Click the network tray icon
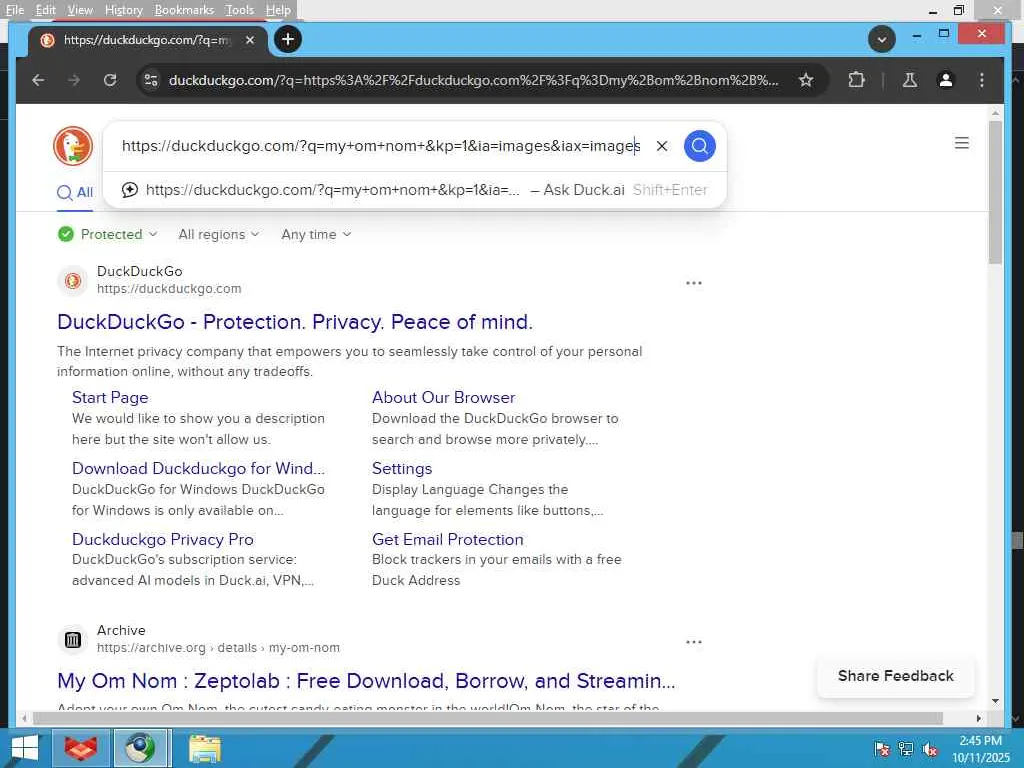Viewport: 1024px width, 768px height. click(x=906, y=749)
